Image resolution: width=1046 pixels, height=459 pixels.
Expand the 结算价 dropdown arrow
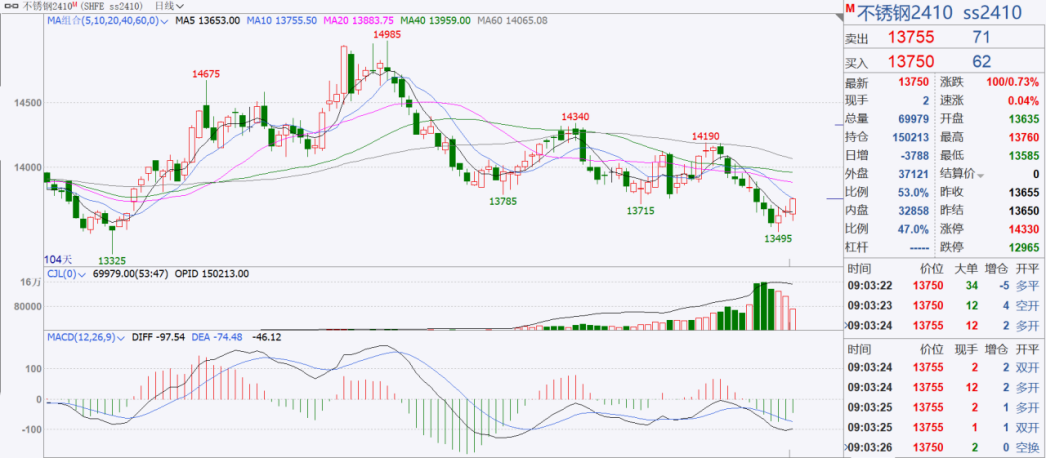979,175
